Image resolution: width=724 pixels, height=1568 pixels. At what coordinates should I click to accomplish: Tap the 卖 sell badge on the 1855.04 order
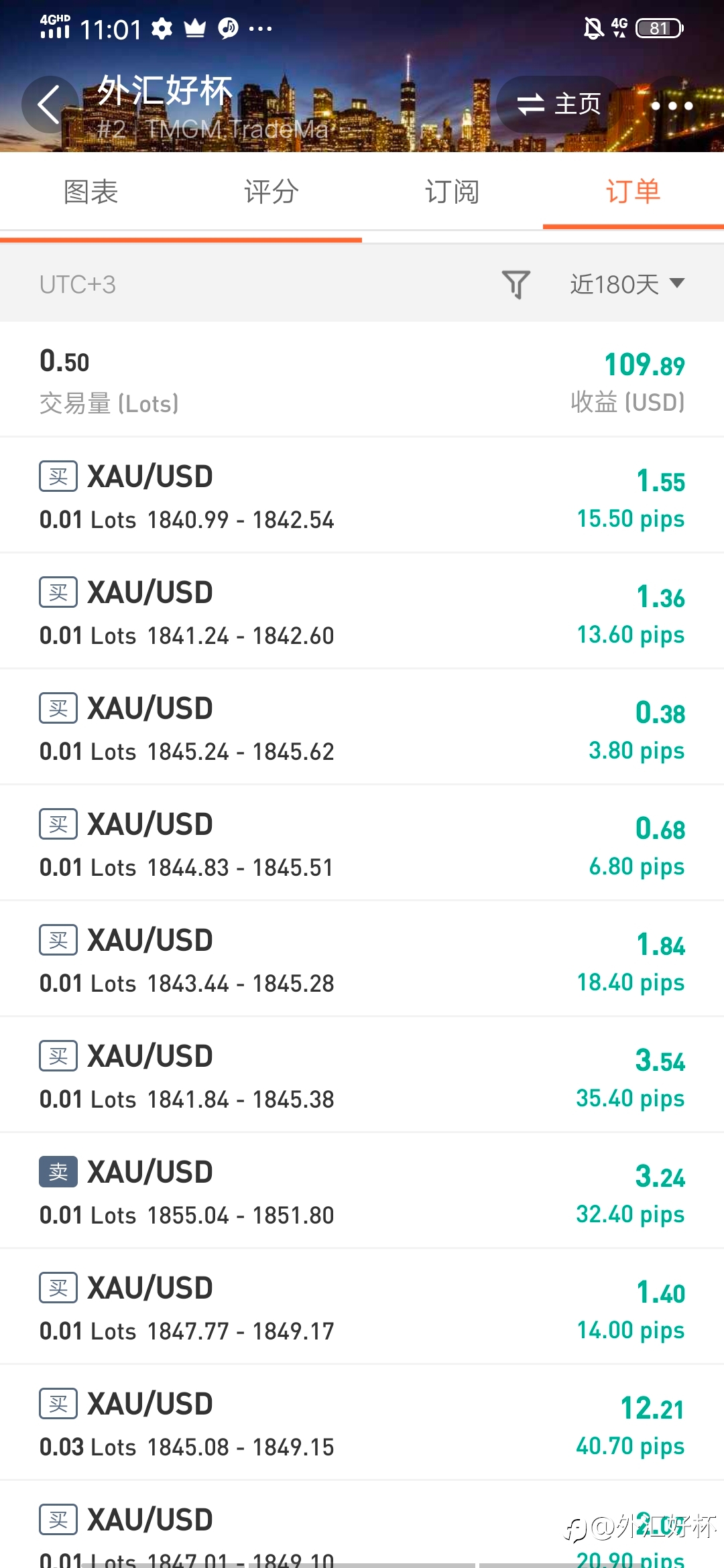(x=58, y=1171)
